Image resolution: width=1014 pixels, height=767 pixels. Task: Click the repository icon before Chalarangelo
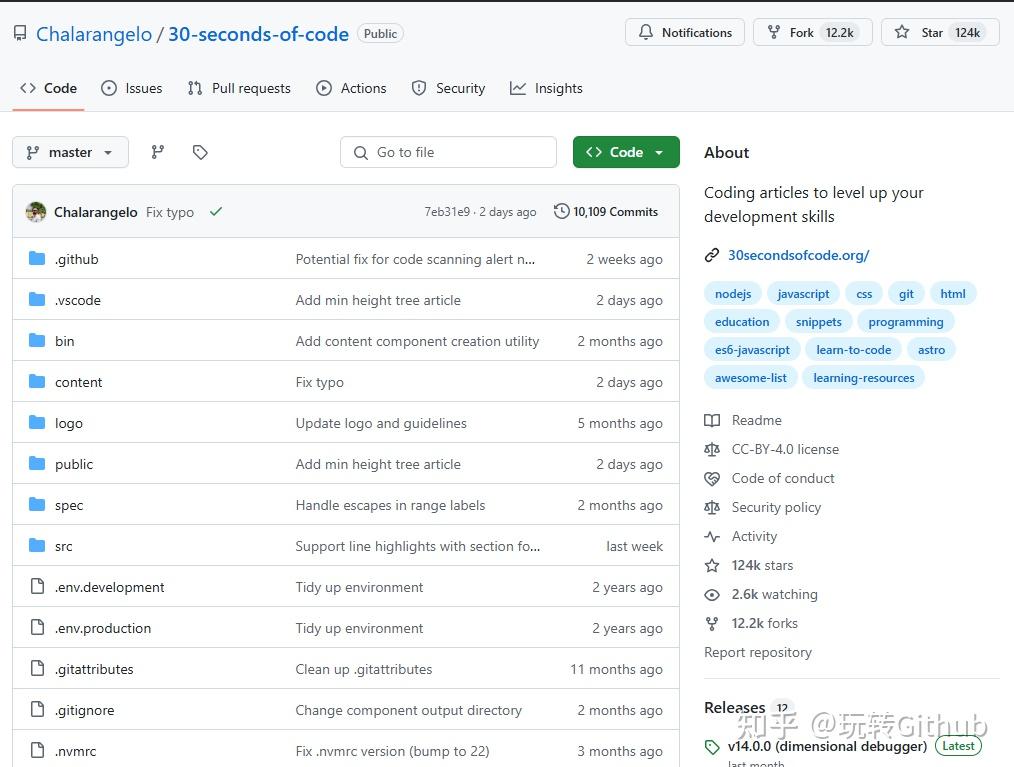pyautogui.click(x=20, y=33)
